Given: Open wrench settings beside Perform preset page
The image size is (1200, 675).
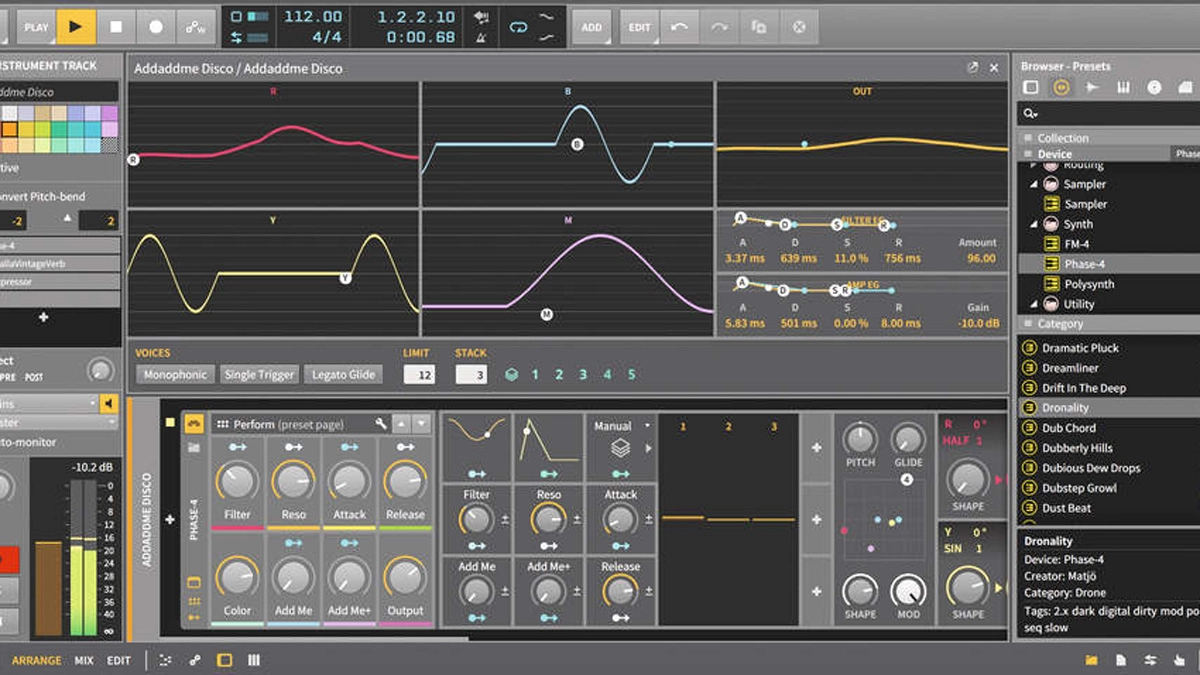Looking at the screenshot, I should pos(381,424).
